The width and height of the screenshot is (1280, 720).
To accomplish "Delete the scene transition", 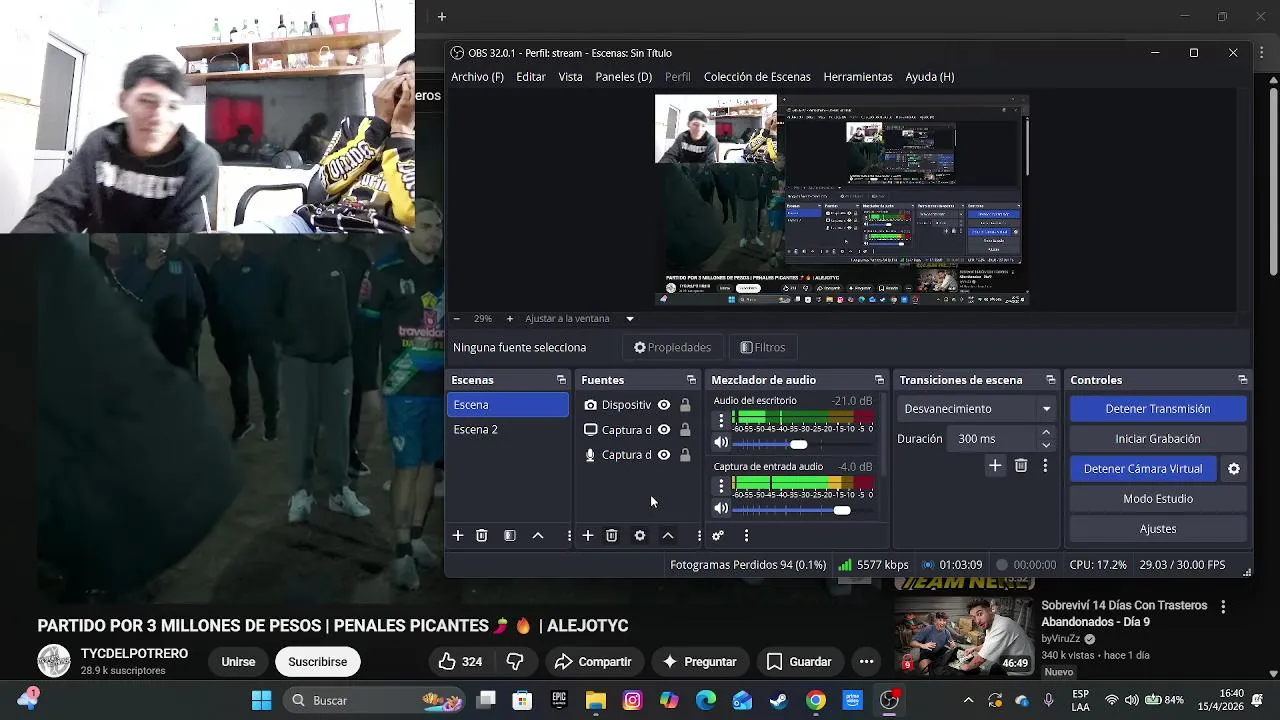I will pyautogui.click(x=1021, y=466).
